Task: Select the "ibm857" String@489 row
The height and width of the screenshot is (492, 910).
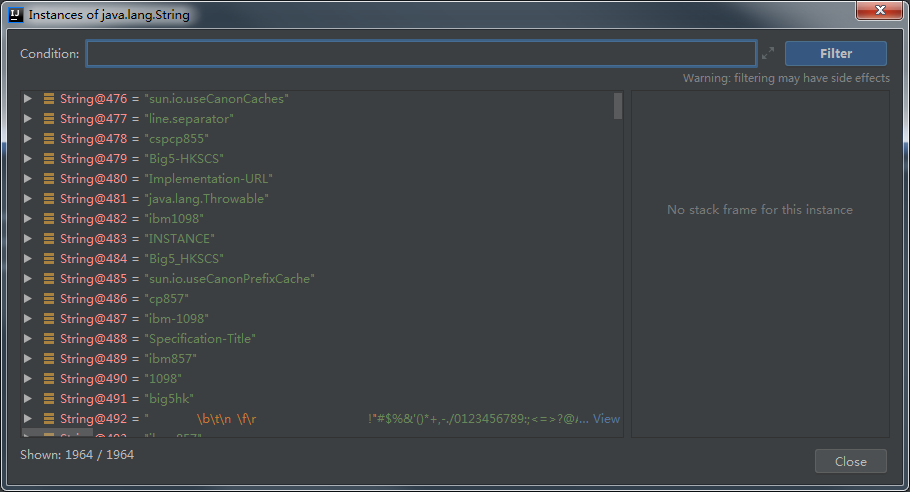Action: pos(322,359)
